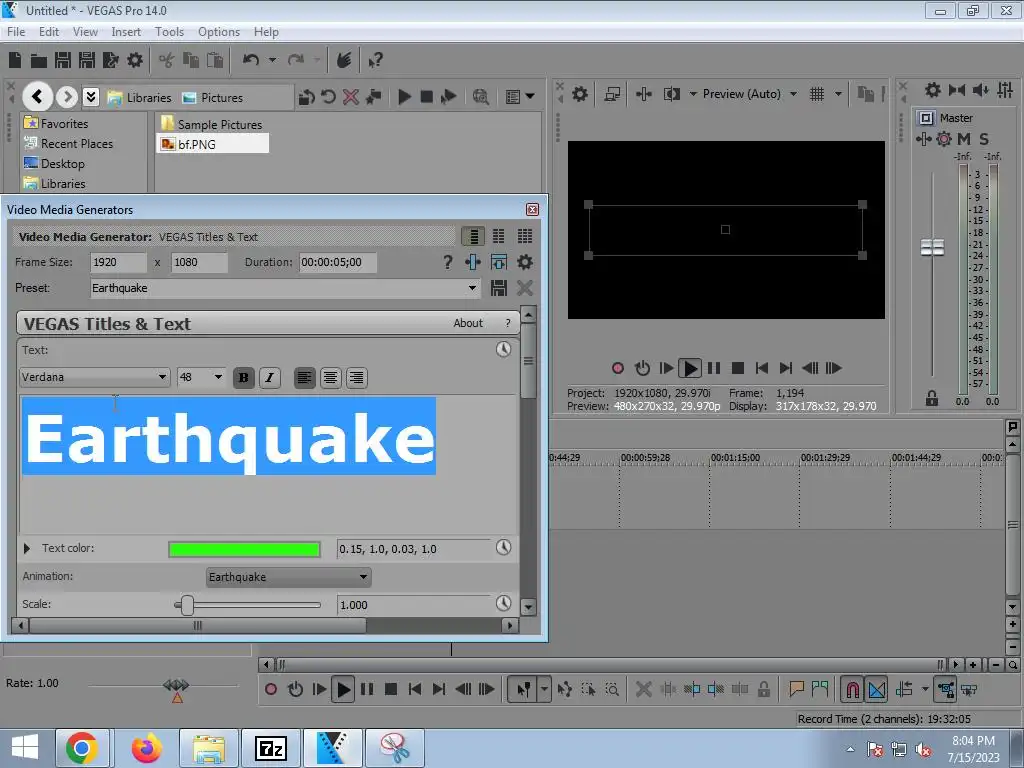The height and width of the screenshot is (768, 1024).
Task: Mute the Master bus
Action: tap(964, 138)
